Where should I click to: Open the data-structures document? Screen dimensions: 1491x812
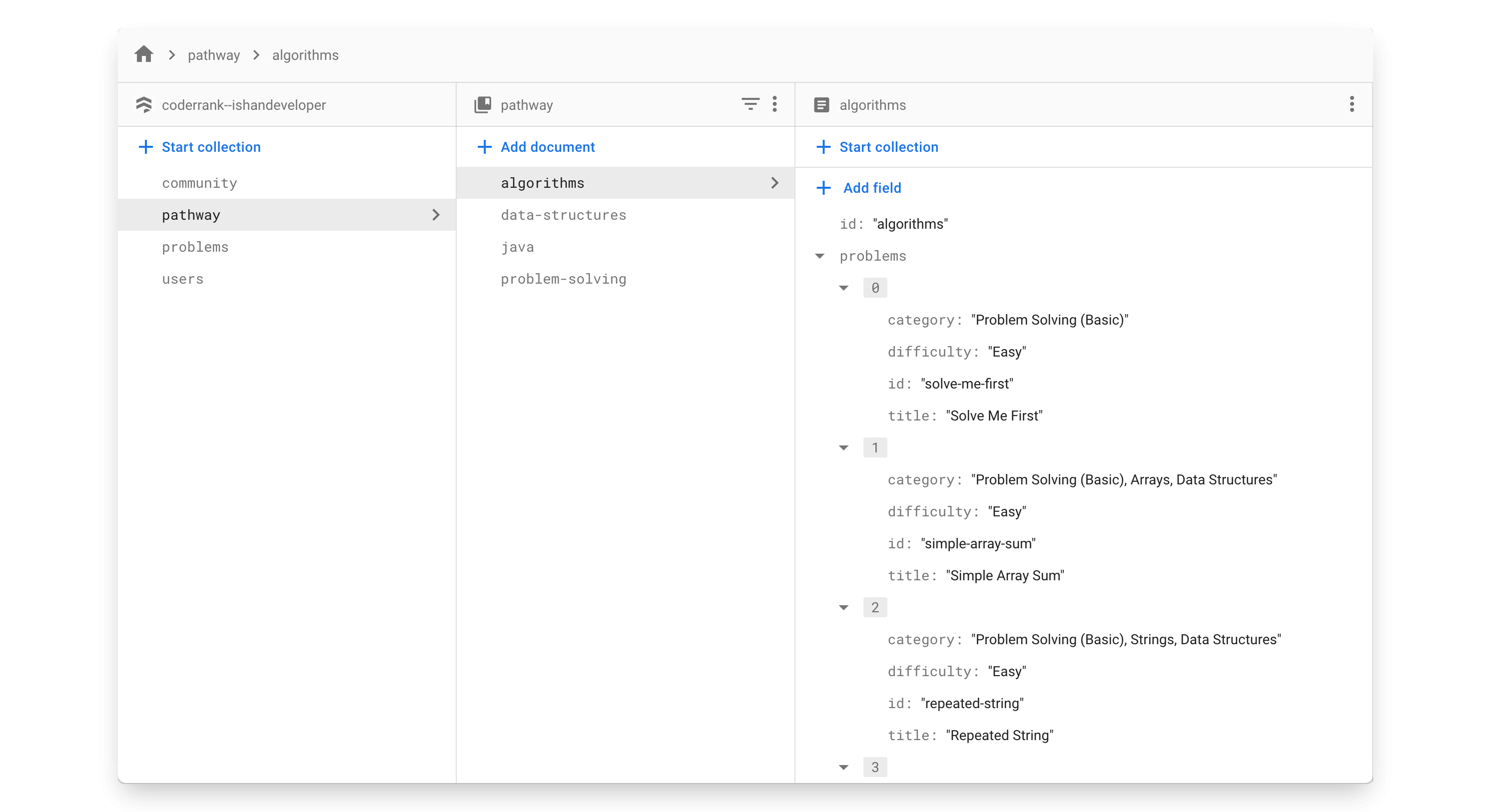[x=563, y=215]
